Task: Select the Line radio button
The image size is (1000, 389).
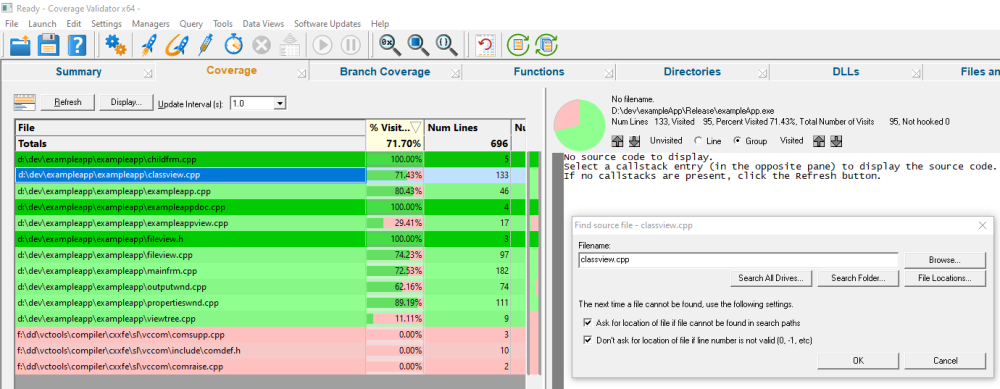Action: [697, 141]
